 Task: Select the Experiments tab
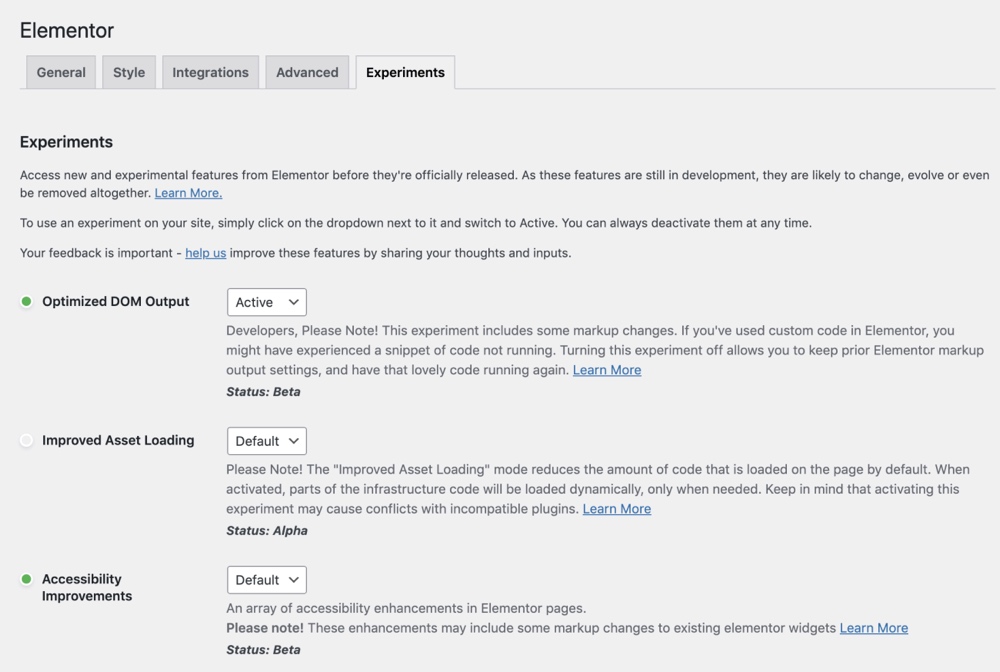point(405,72)
